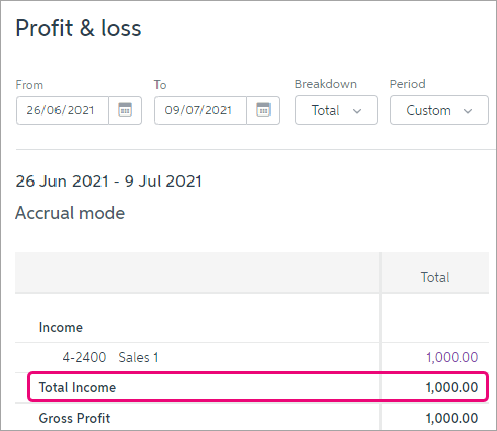
Task: Click the Profit & loss page title
Action: (78, 28)
